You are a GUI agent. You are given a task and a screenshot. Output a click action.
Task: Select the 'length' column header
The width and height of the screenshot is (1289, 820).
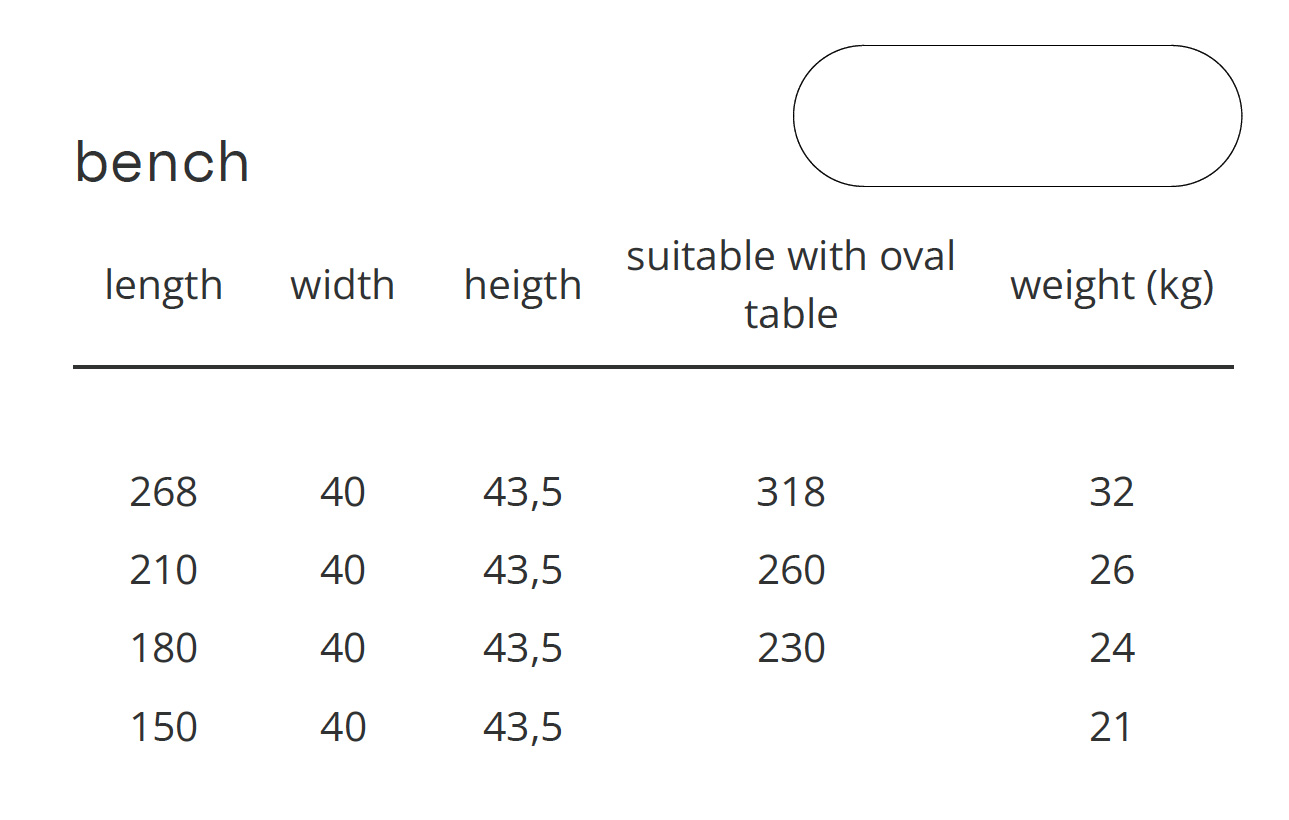coord(163,286)
